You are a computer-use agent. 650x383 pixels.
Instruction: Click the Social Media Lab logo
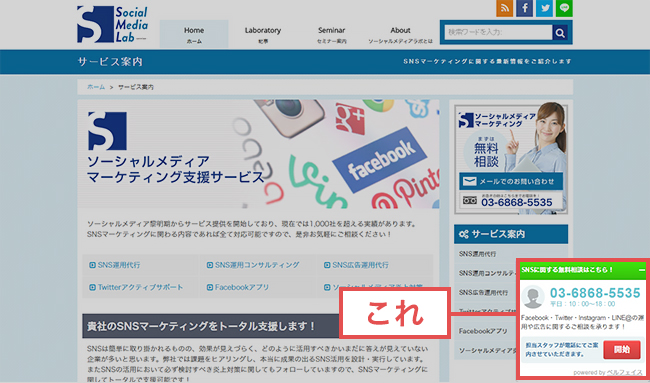click(112, 24)
